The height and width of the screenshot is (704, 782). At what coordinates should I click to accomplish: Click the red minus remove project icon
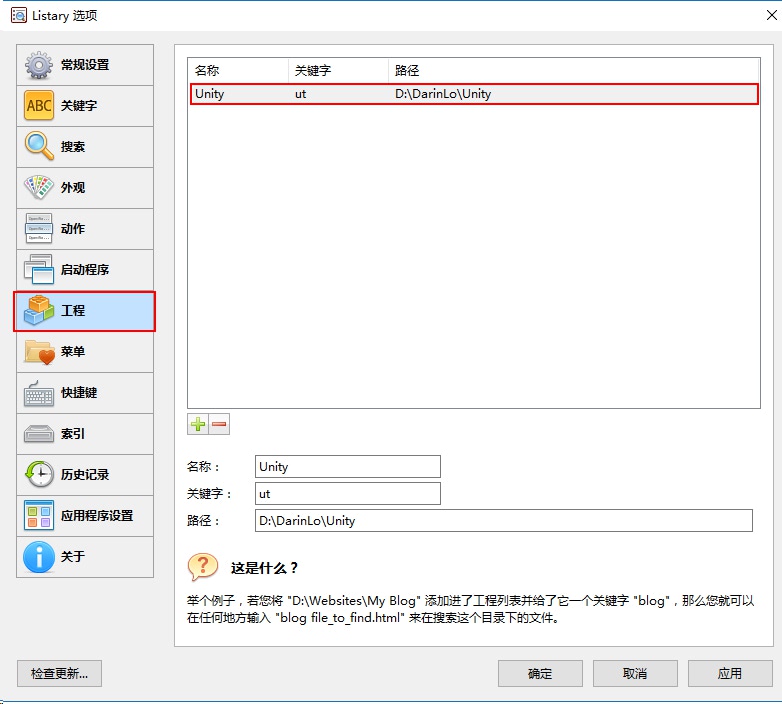pos(219,424)
